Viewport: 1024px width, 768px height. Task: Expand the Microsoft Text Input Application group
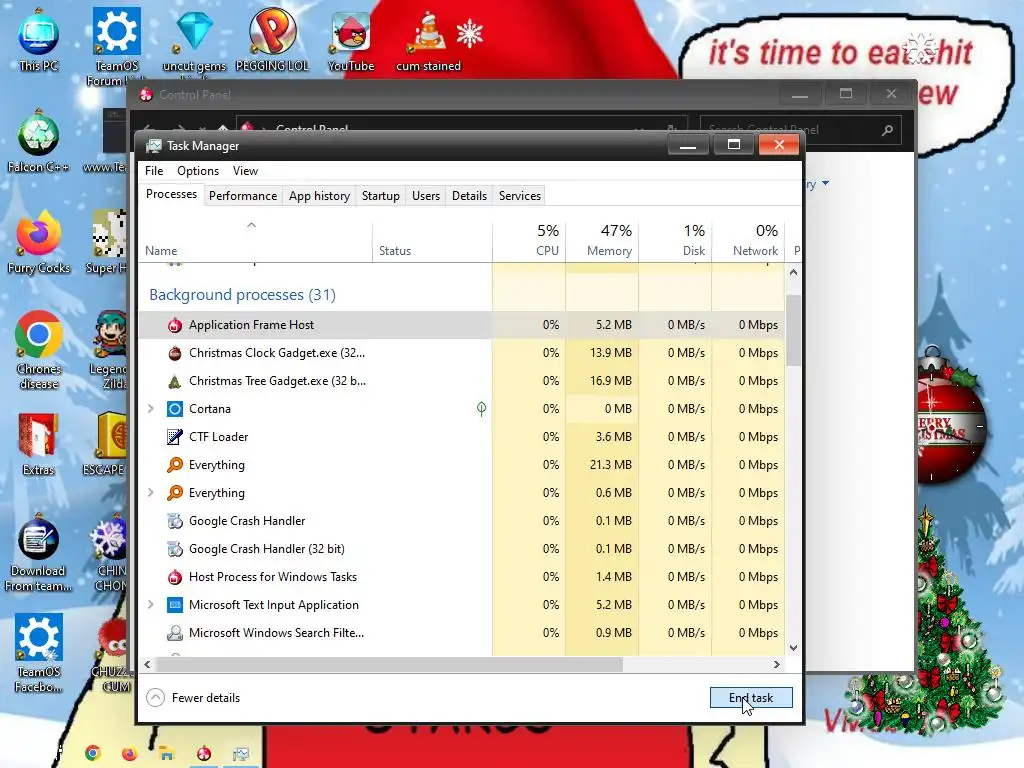tap(151, 605)
